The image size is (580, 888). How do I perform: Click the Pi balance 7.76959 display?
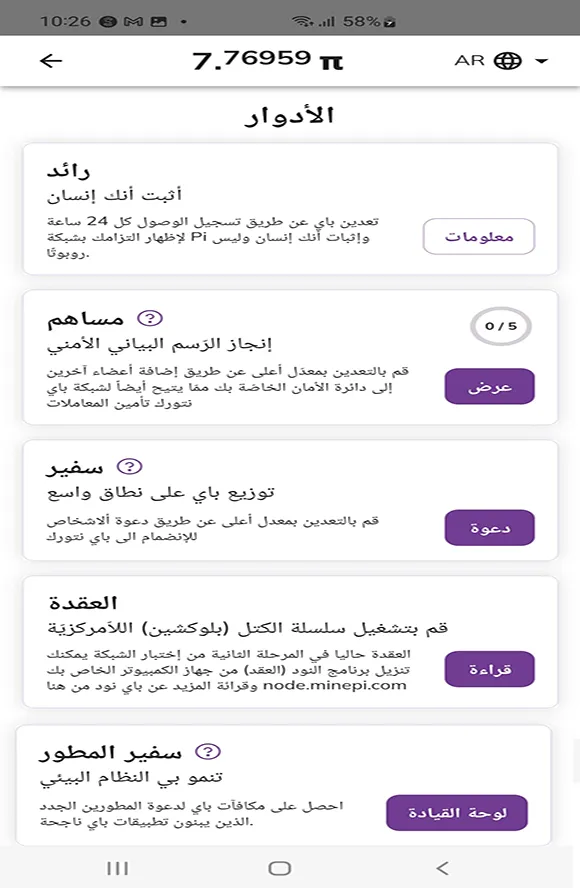(268, 60)
